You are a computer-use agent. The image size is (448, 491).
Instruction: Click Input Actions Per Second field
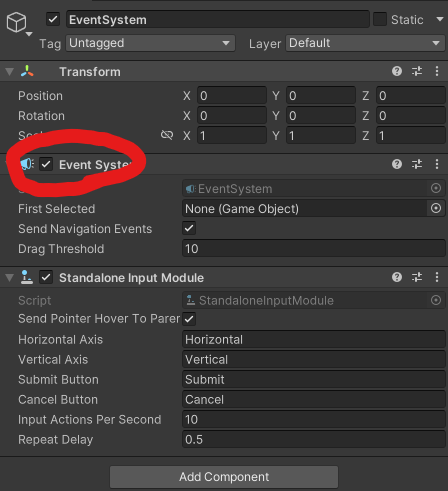coord(314,419)
